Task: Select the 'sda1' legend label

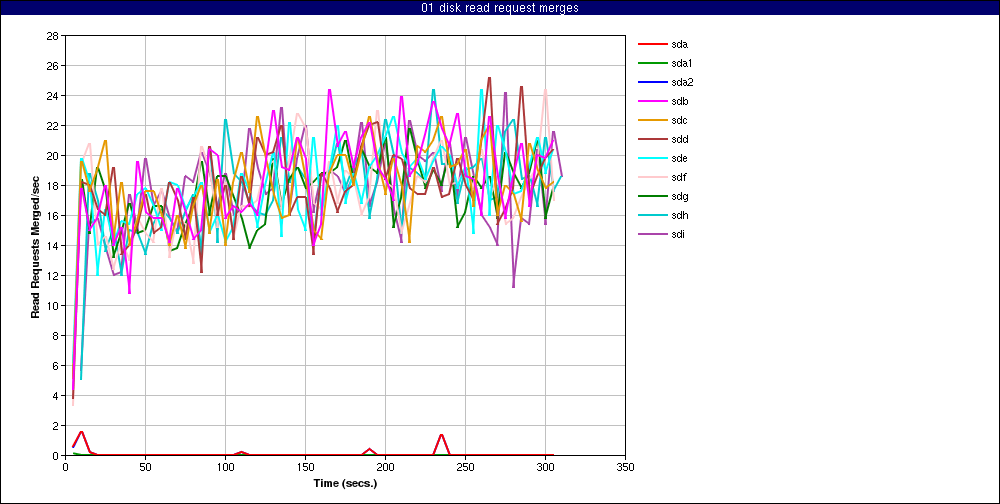Action: tap(682, 63)
